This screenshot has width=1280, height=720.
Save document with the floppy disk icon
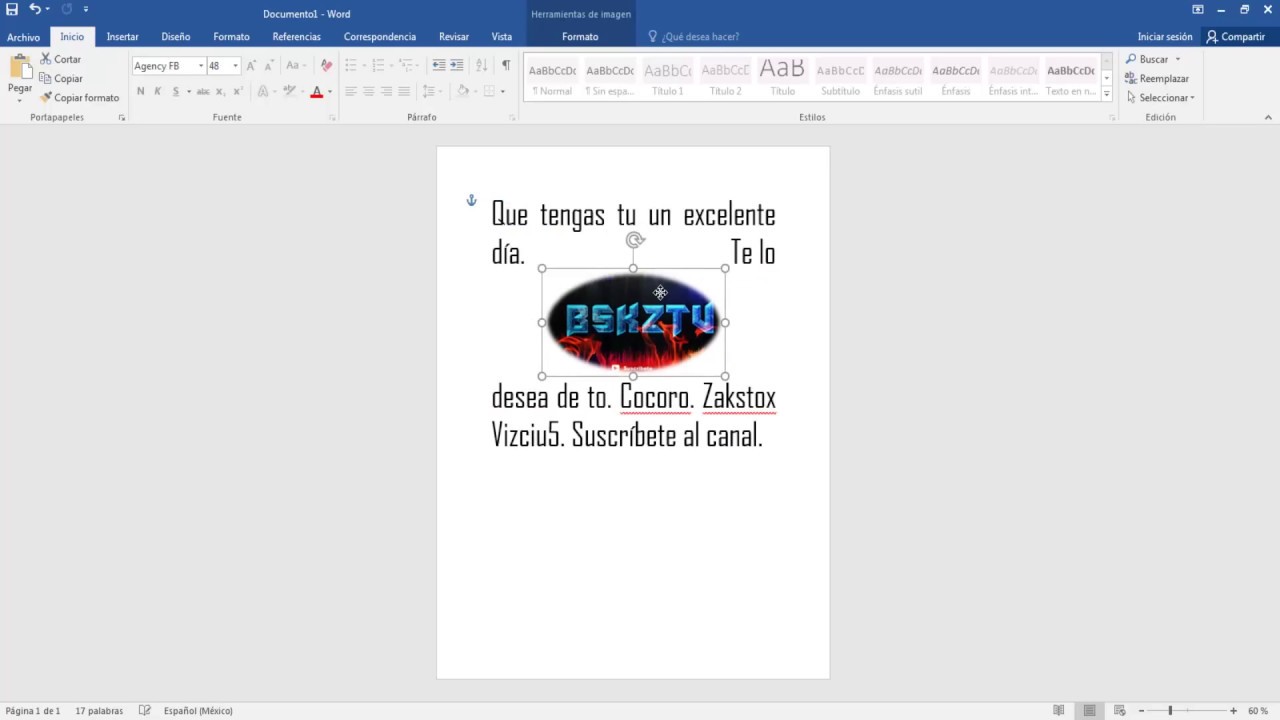tap(12, 9)
